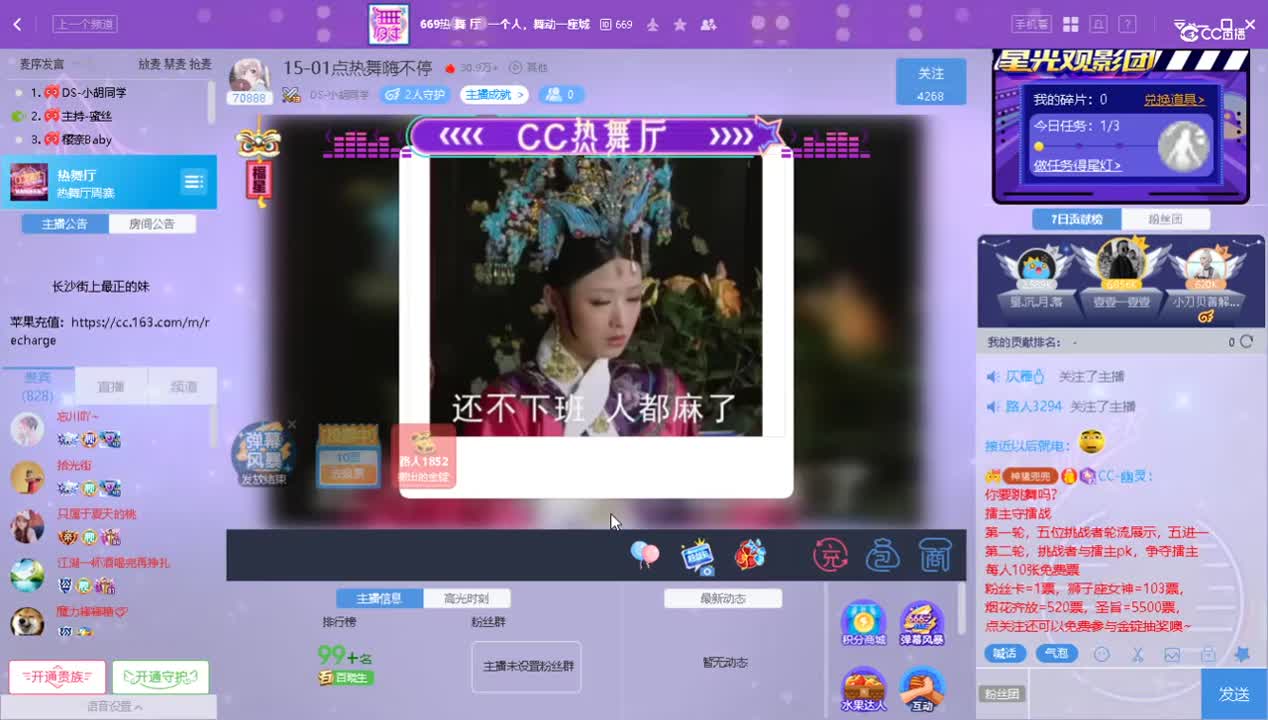Open the 热舞厅 list menu icon

(193, 182)
